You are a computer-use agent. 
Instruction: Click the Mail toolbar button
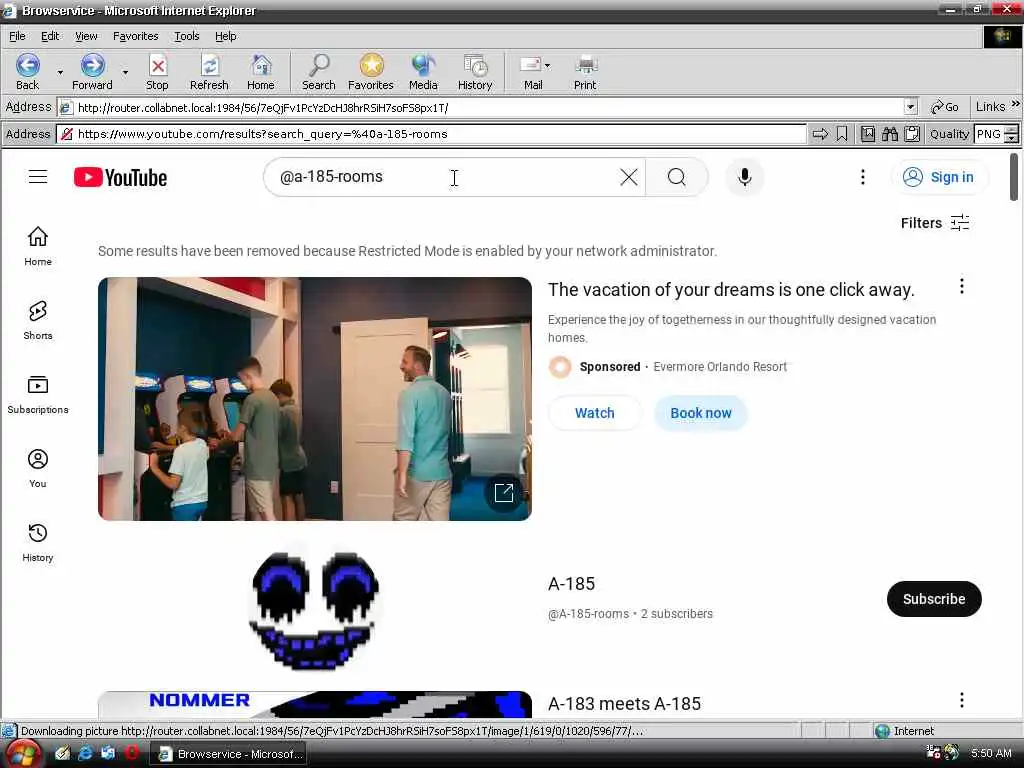(532, 72)
